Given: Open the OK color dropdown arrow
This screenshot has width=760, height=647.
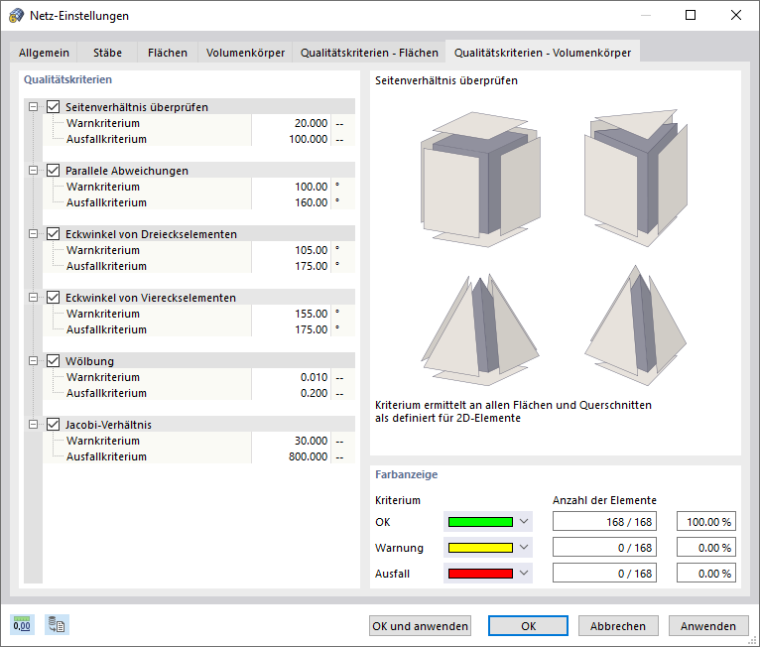Looking at the screenshot, I should (x=524, y=521).
